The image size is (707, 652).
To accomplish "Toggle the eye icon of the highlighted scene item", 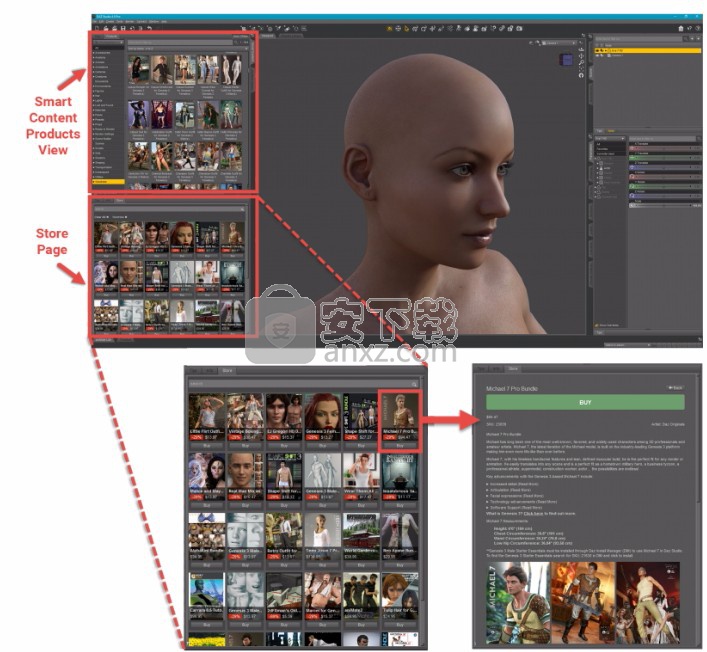I will point(597,51).
